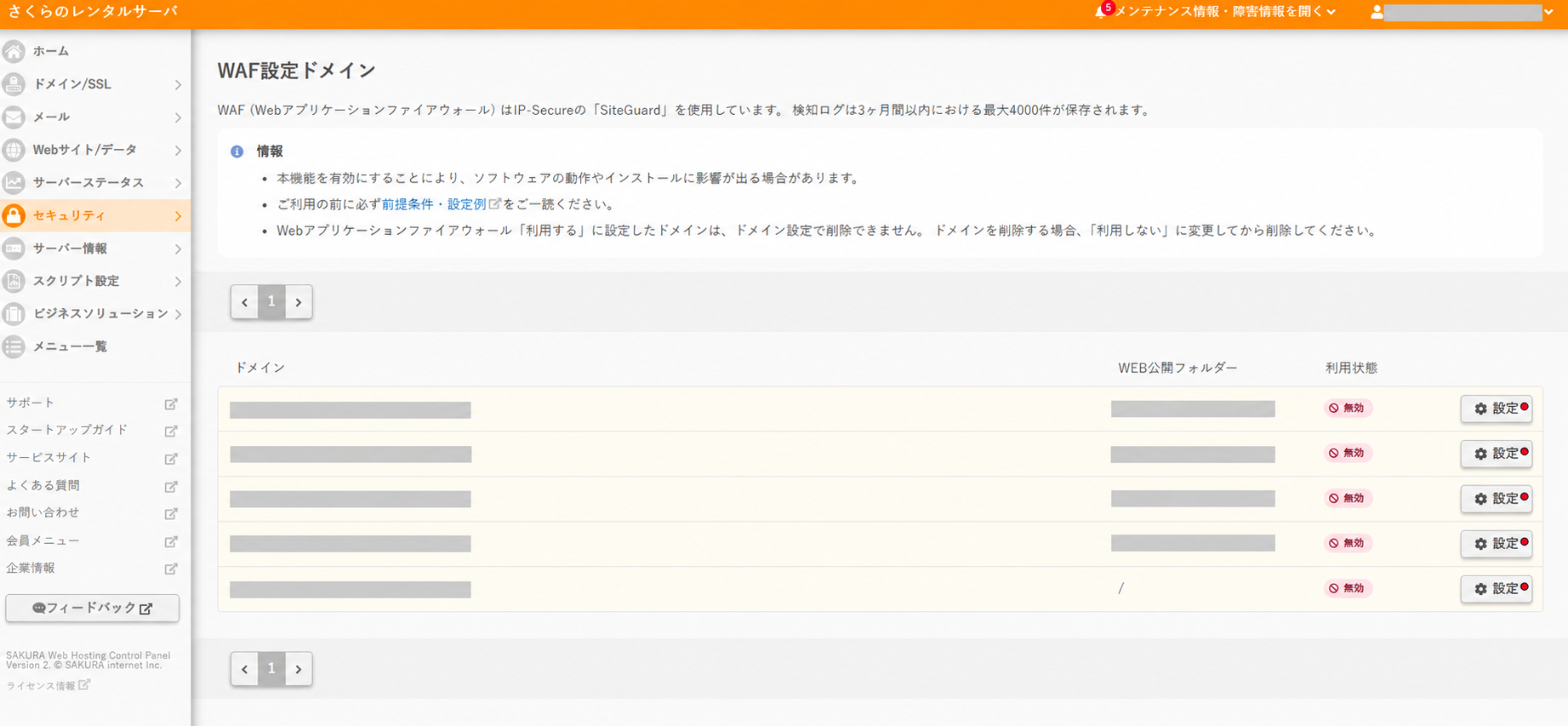This screenshot has width=1568, height=726.
Task: Click the script settings icon
Action: (14, 281)
